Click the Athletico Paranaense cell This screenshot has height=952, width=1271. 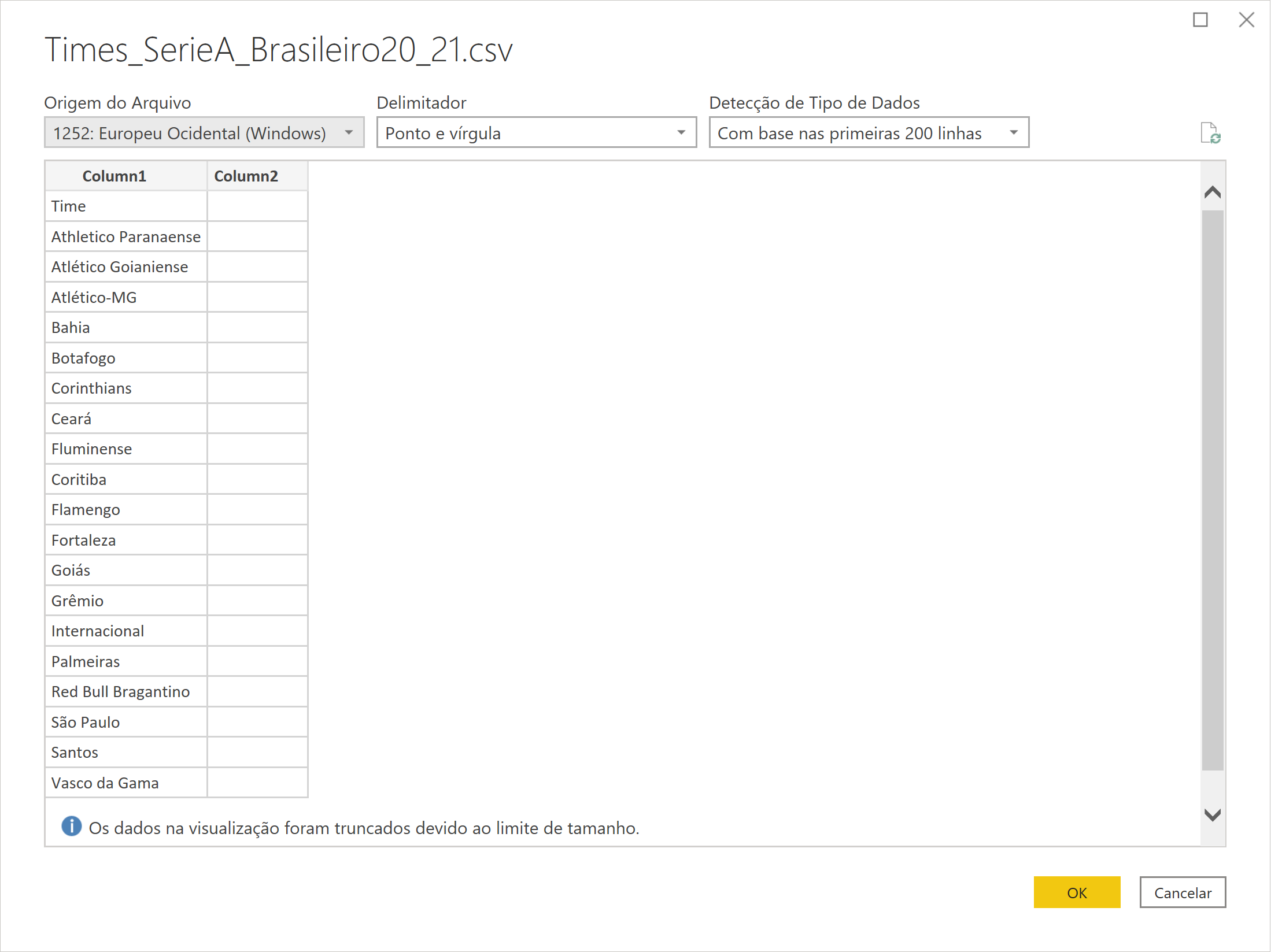click(x=125, y=237)
